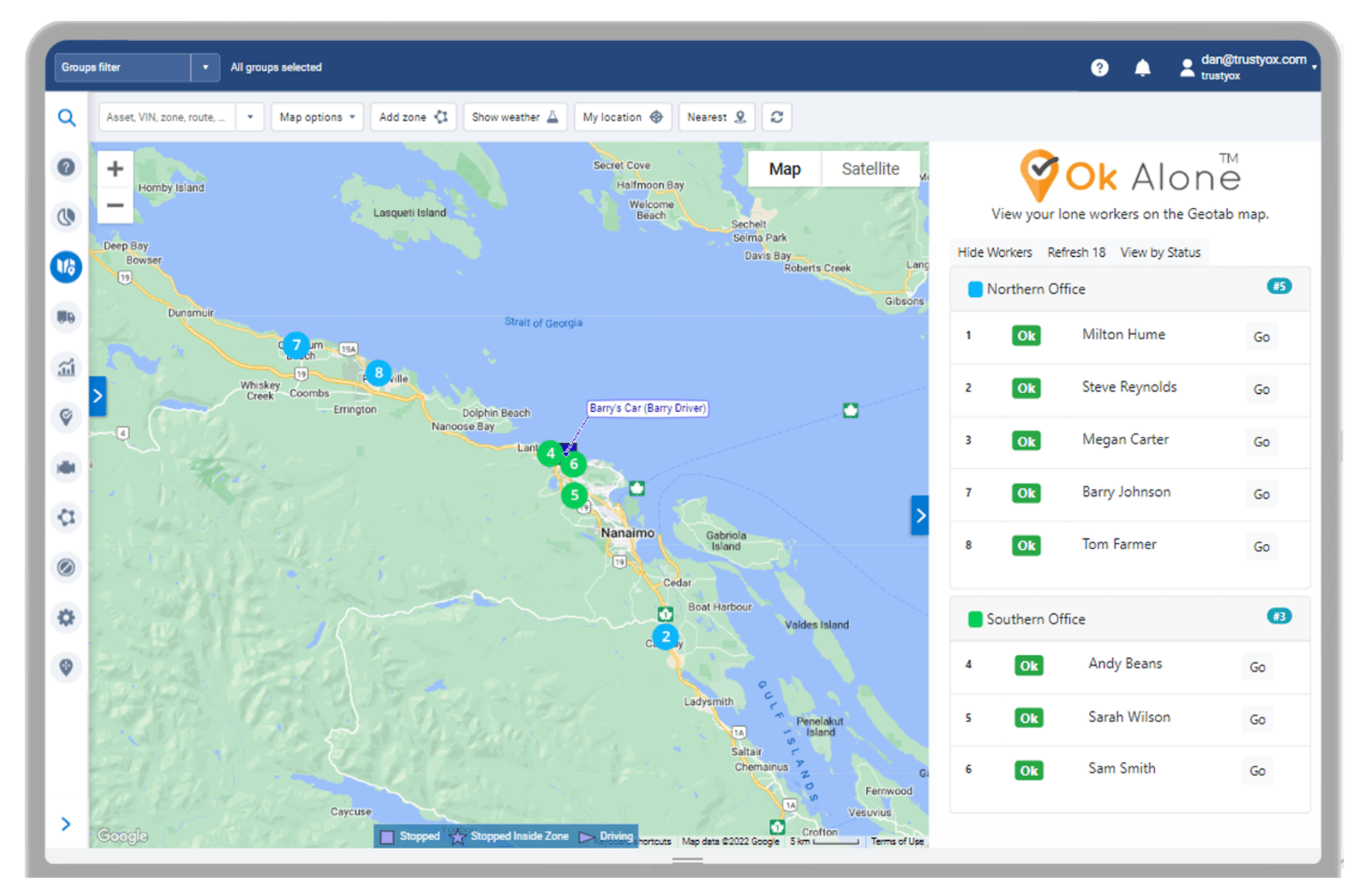Toggle Show weather
The width and height of the screenshot is (1363, 896).
tap(515, 117)
